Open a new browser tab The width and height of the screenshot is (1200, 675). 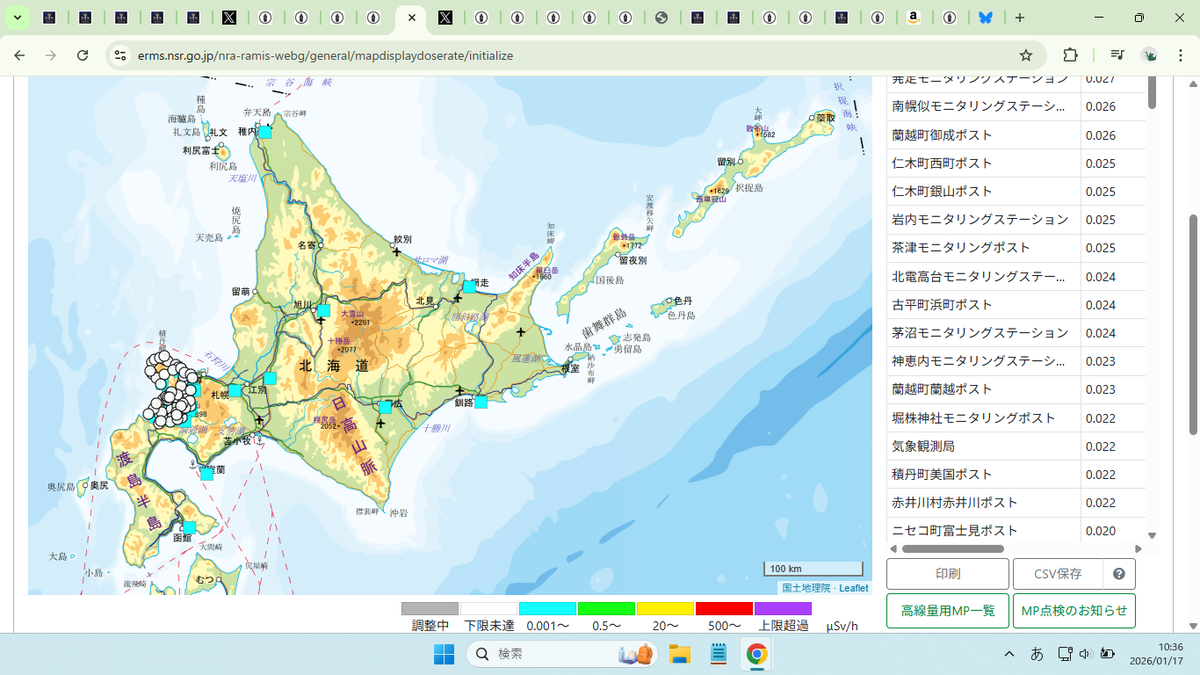click(x=1019, y=18)
